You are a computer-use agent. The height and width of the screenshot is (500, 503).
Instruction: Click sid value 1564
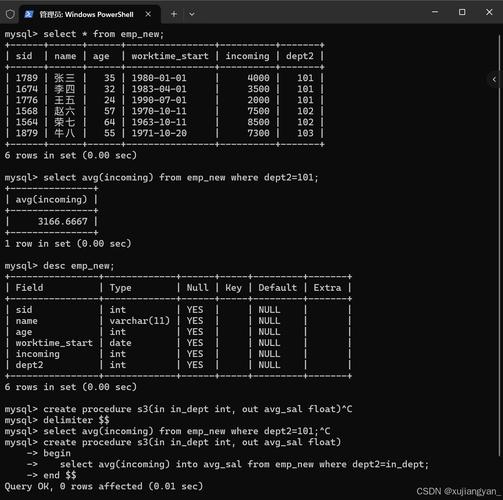(27, 122)
